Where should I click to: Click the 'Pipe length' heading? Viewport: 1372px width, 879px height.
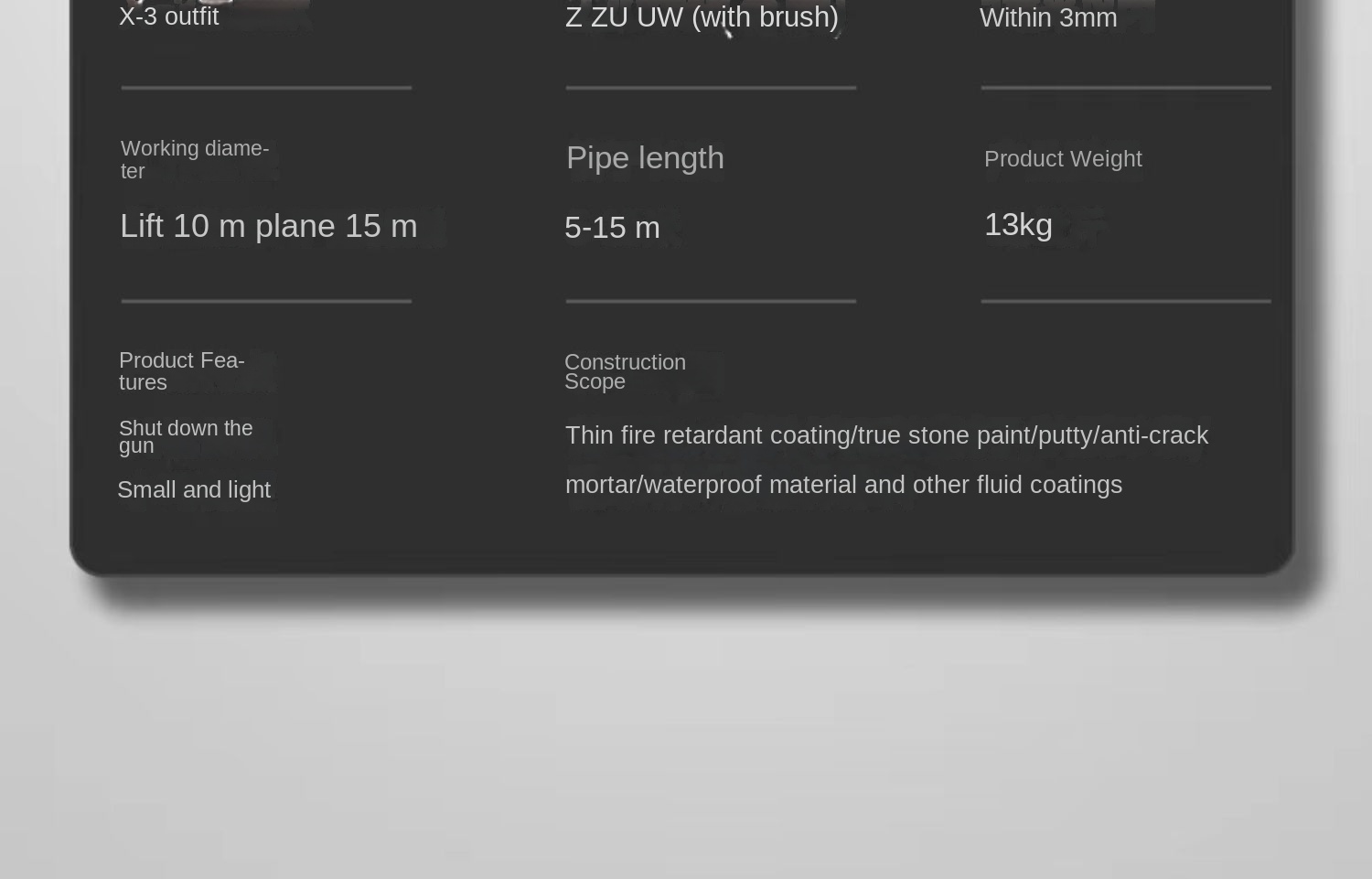645,158
